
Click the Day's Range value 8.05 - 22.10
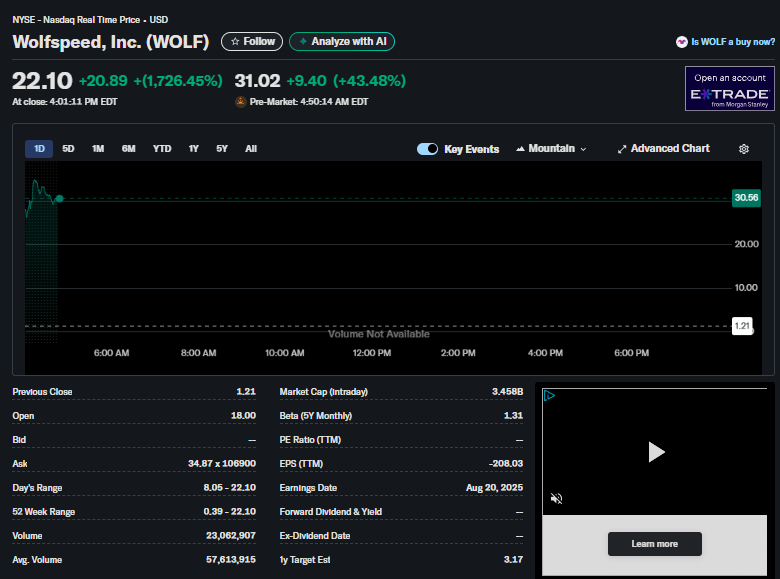point(229,487)
